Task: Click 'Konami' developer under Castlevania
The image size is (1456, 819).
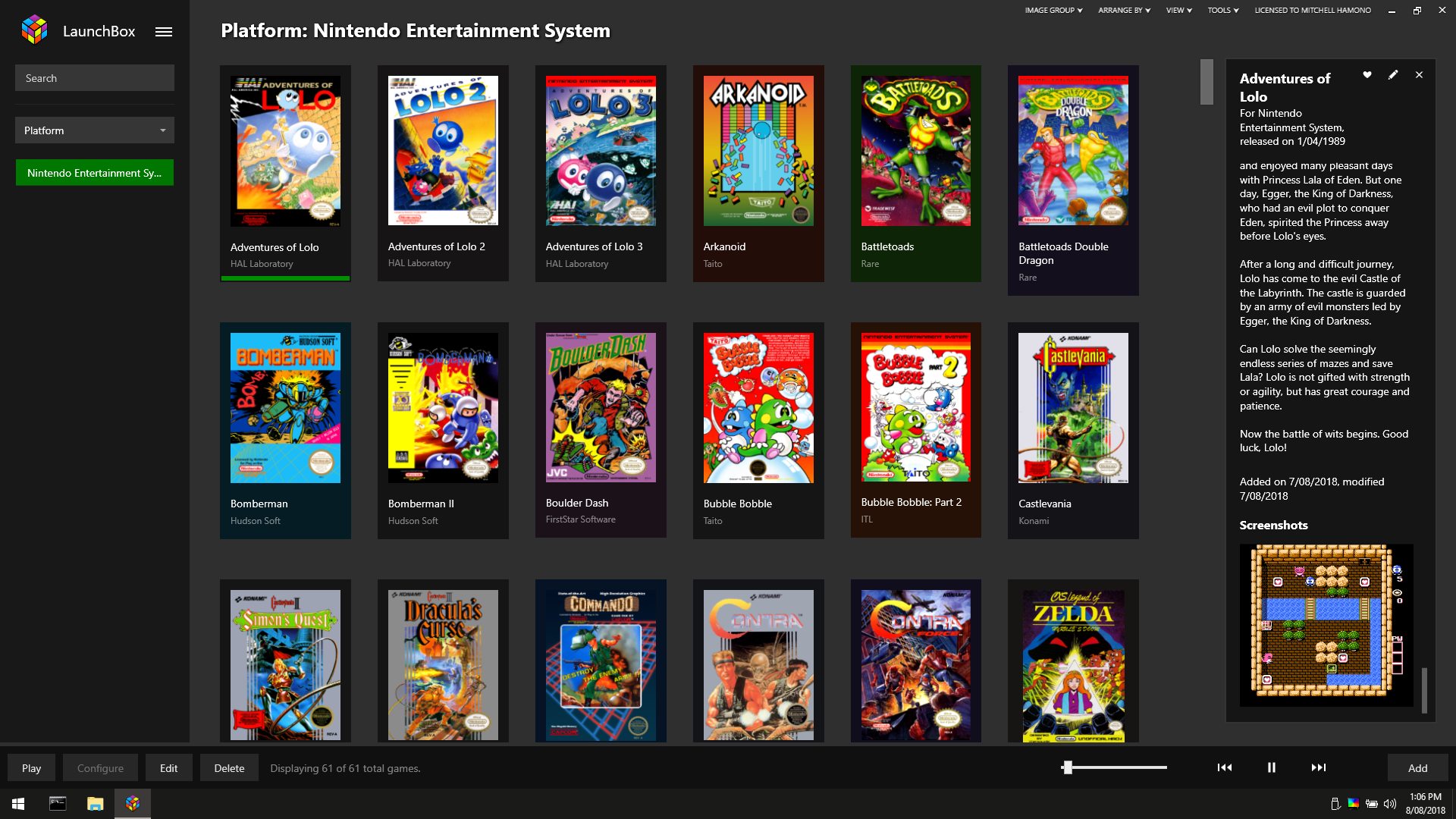Action: [x=1034, y=521]
